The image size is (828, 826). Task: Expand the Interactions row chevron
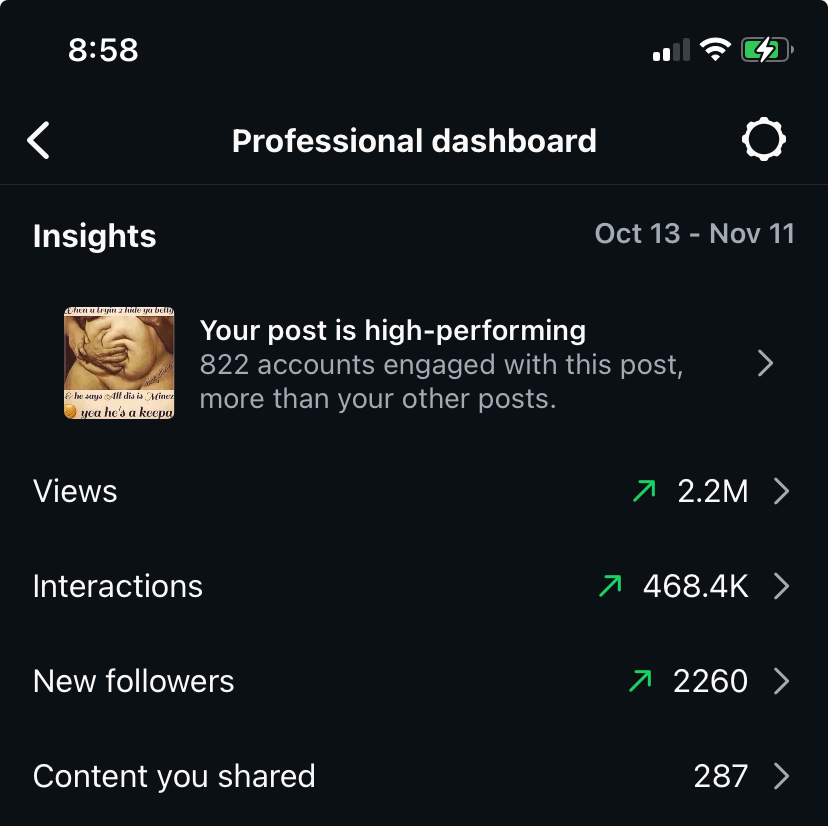[x=782, y=586]
